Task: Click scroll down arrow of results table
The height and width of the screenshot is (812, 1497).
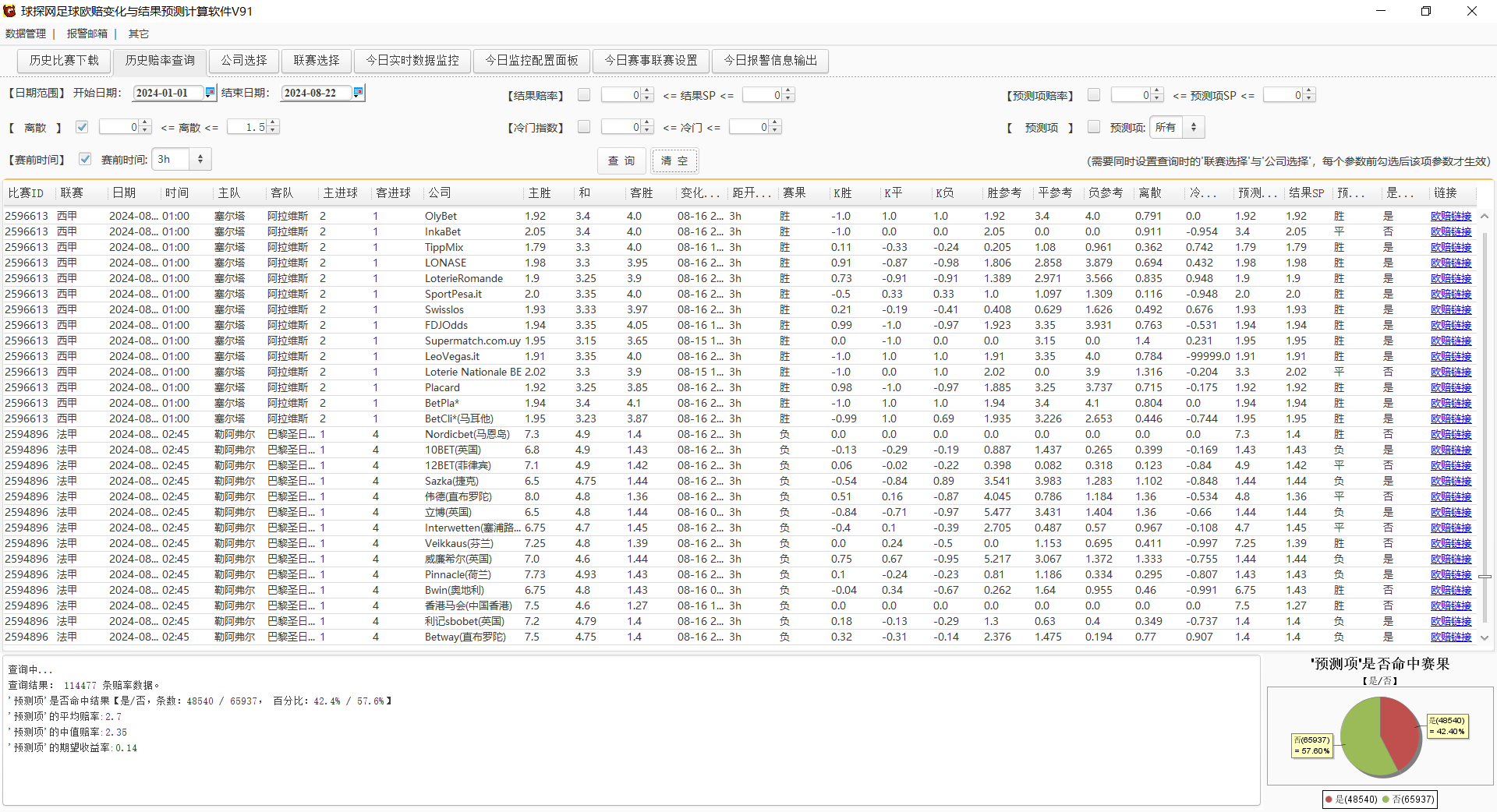Action: pyautogui.click(x=1485, y=637)
